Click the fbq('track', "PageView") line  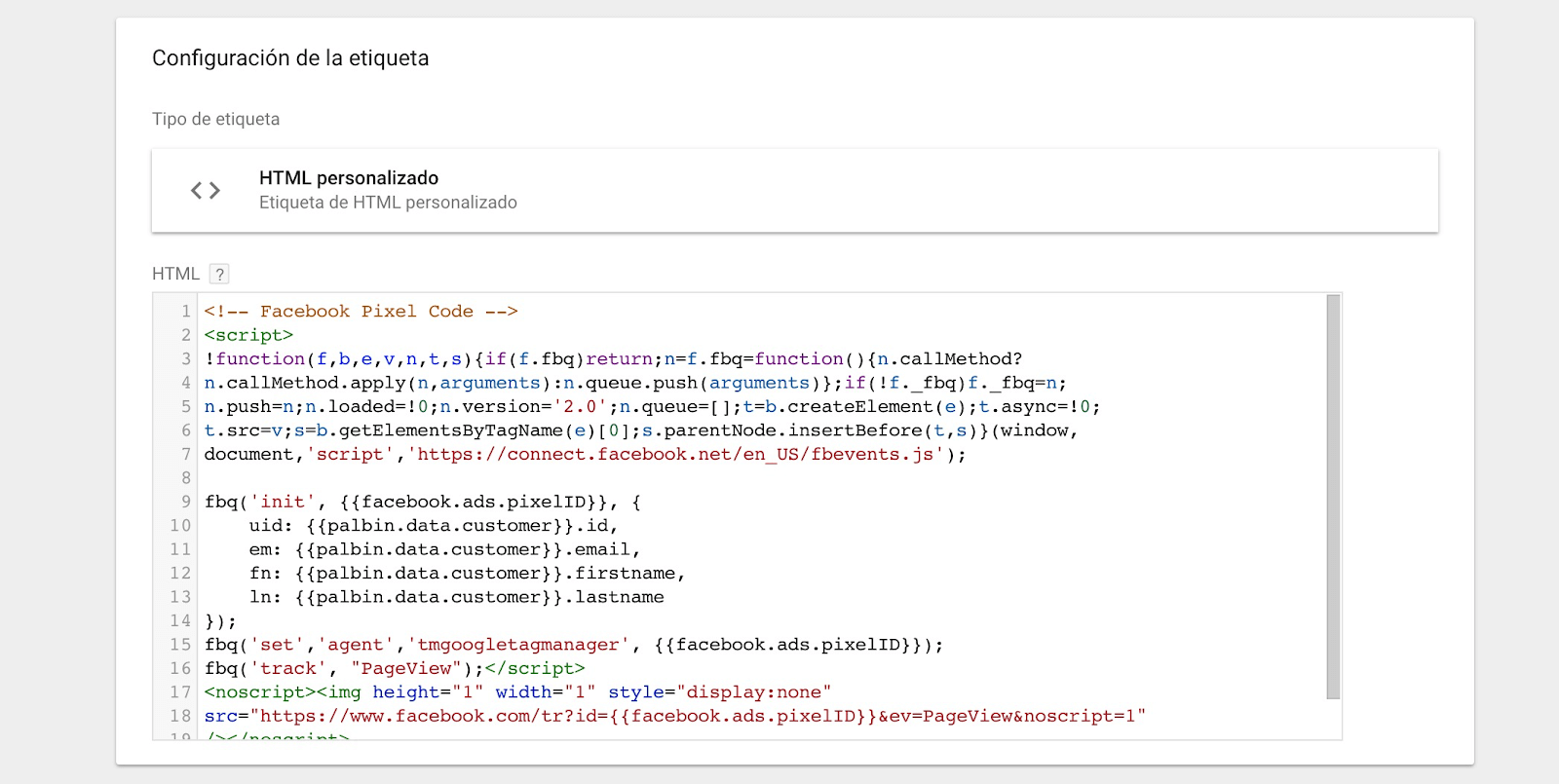coord(395,669)
